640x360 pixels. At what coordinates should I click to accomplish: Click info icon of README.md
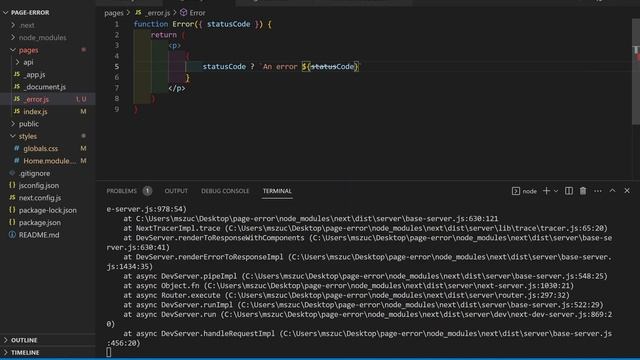[12, 235]
